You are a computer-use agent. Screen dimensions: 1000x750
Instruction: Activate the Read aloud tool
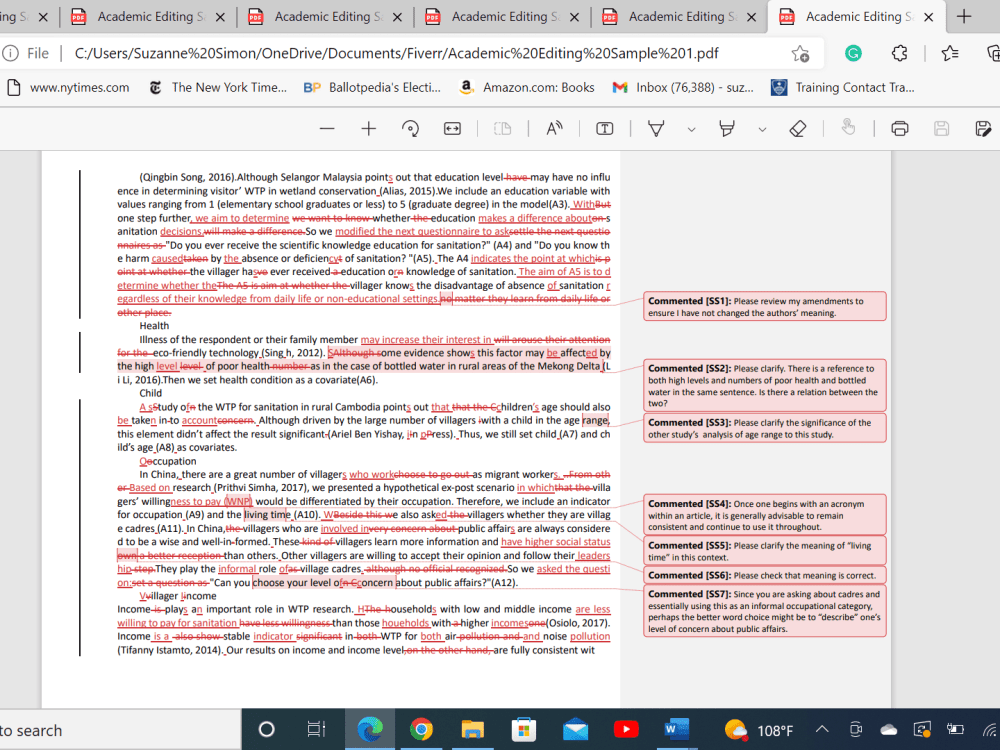tap(554, 128)
